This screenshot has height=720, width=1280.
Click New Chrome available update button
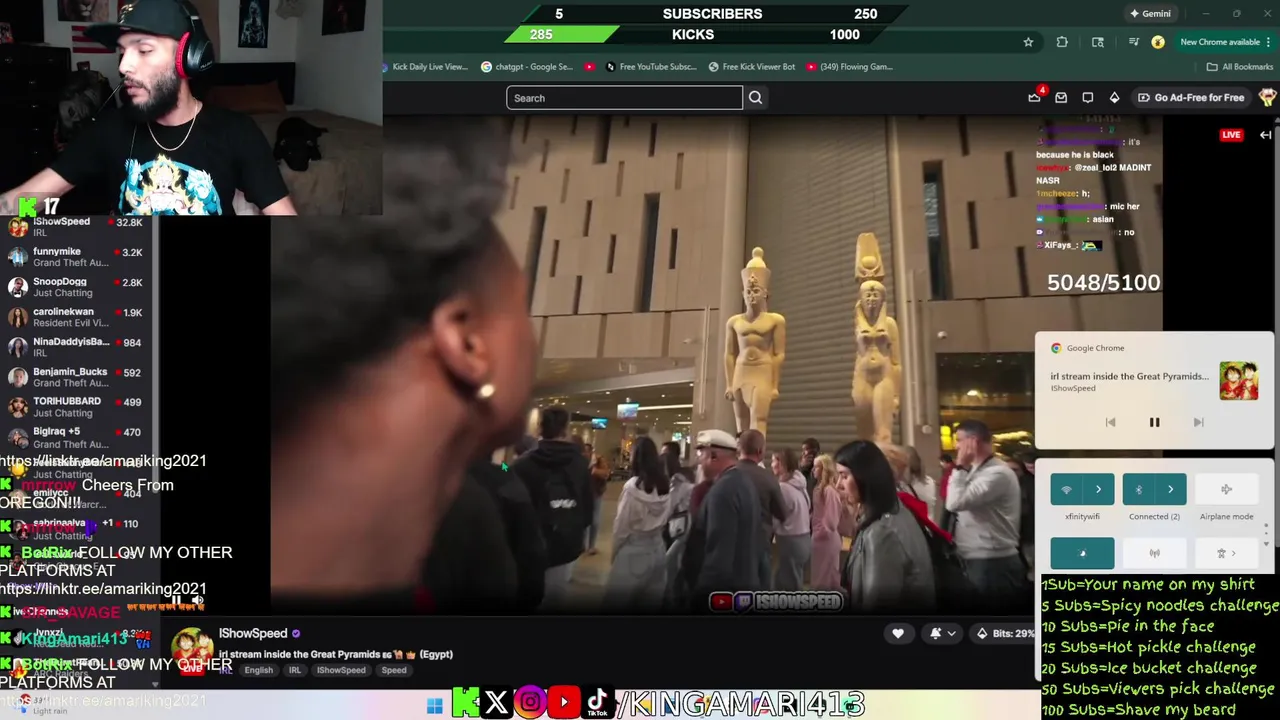1225,42
